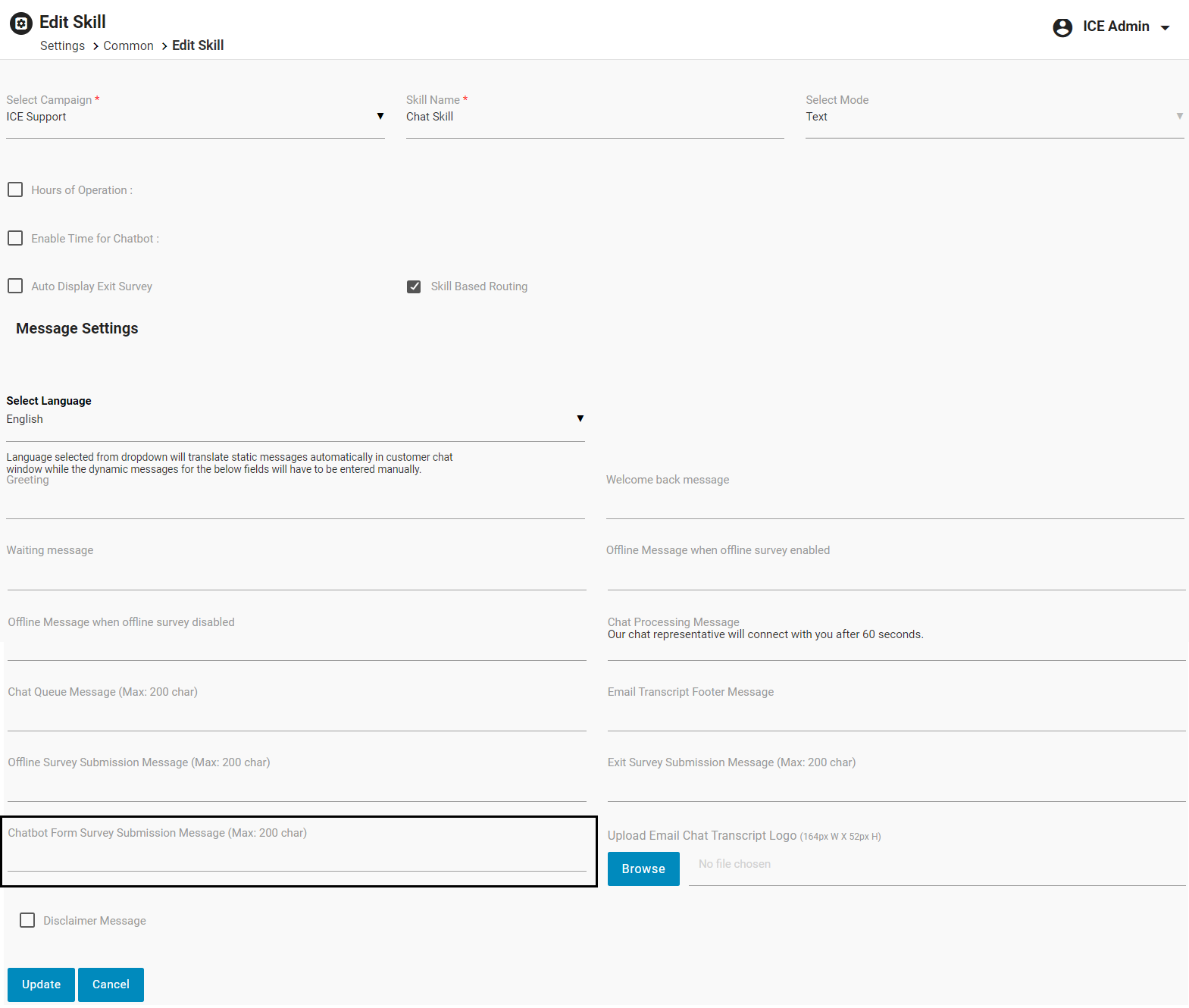Navigate to Common in the breadcrumb

128,46
